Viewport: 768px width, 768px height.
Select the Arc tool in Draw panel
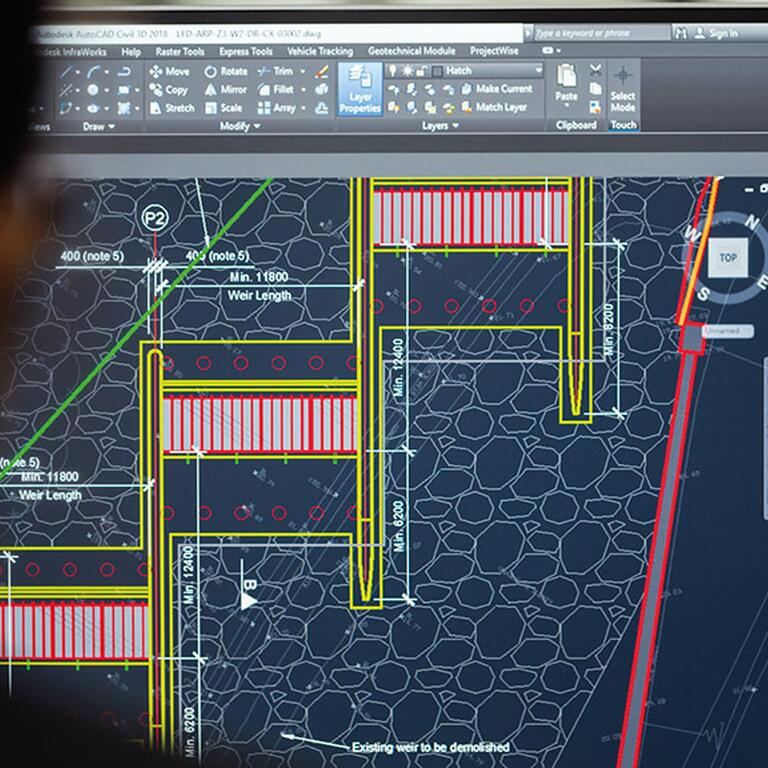click(93, 72)
